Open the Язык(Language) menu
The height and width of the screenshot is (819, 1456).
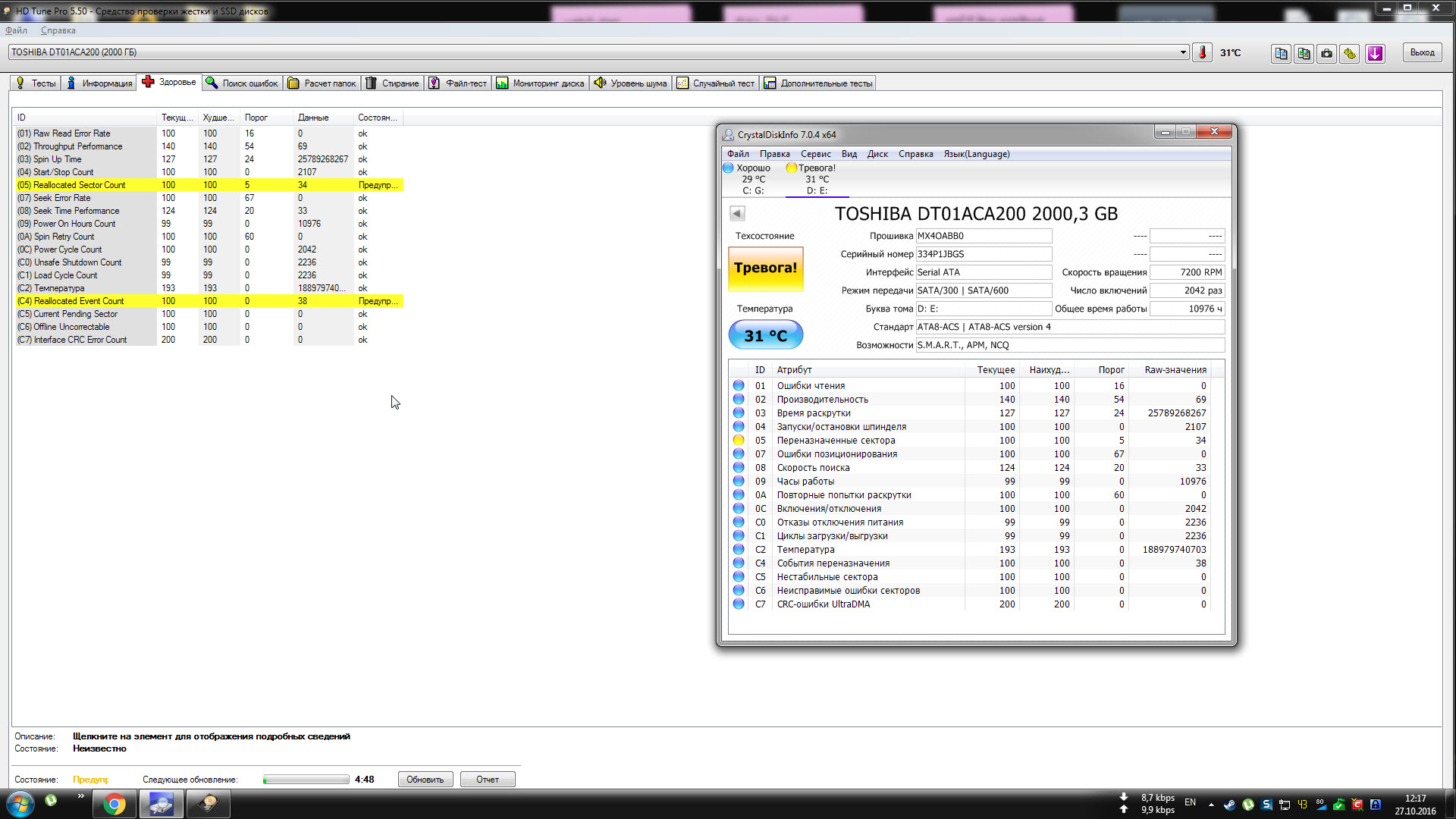[976, 154]
